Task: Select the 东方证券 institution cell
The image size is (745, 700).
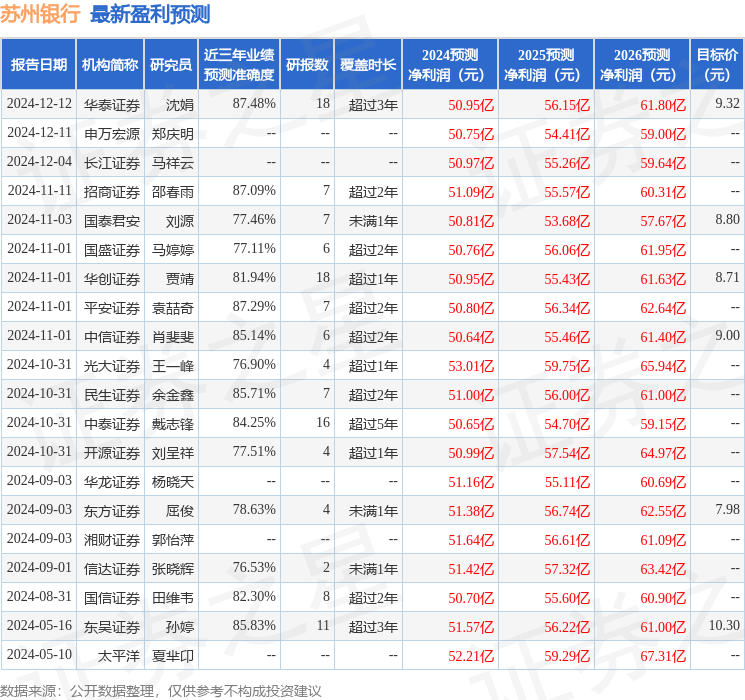Action: pyautogui.click(x=112, y=511)
